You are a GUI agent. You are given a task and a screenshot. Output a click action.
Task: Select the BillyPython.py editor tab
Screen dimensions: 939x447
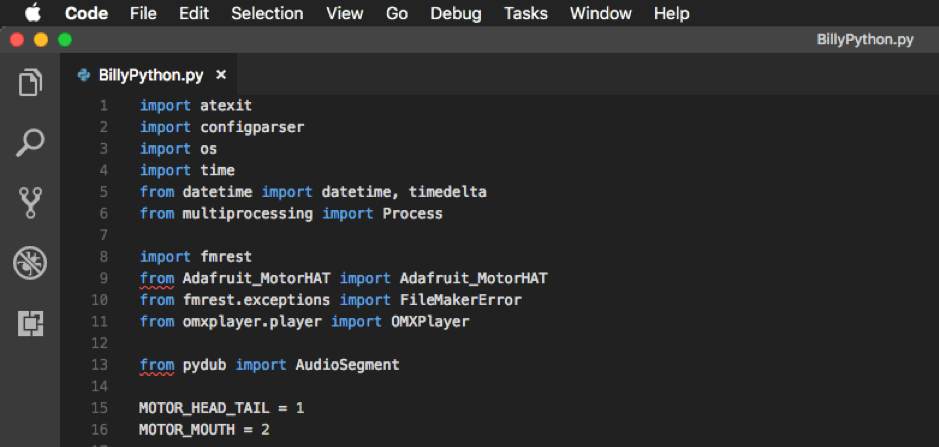pyautogui.click(x=149, y=75)
